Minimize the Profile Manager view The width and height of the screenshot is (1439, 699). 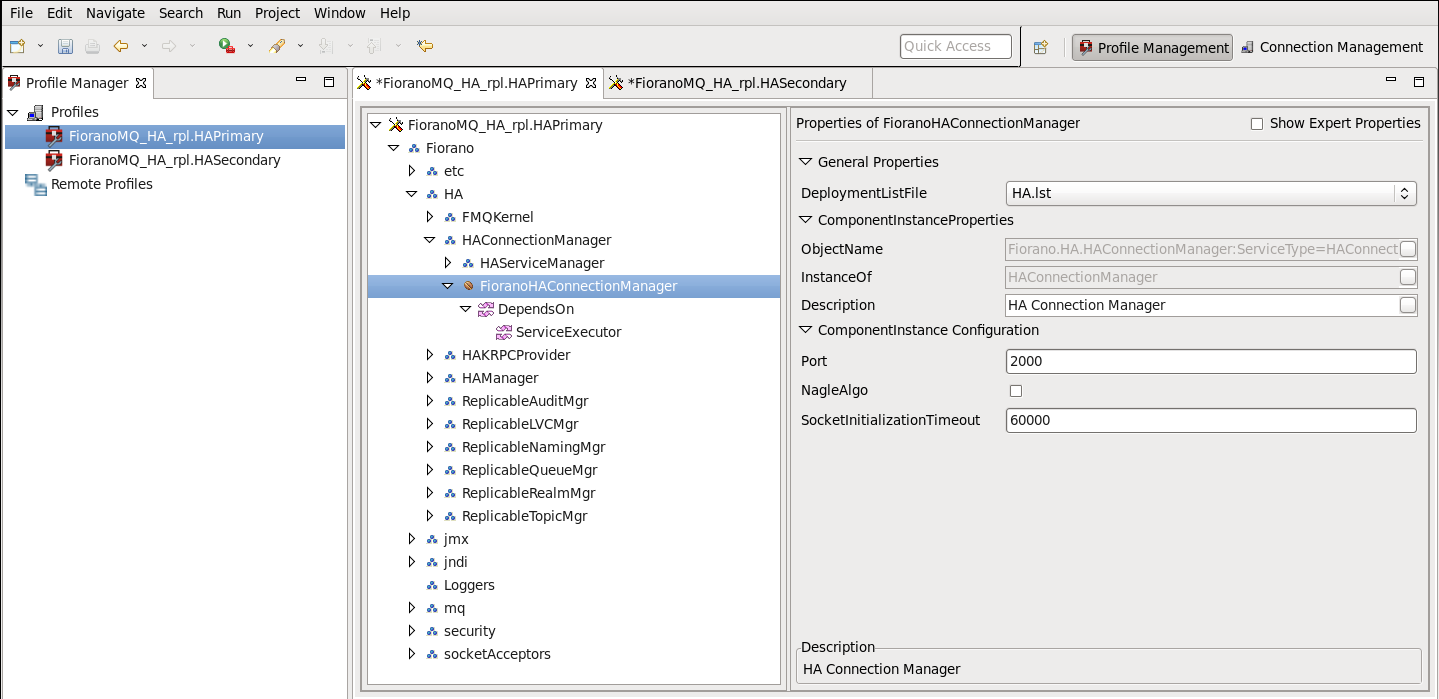pyautogui.click(x=301, y=81)
